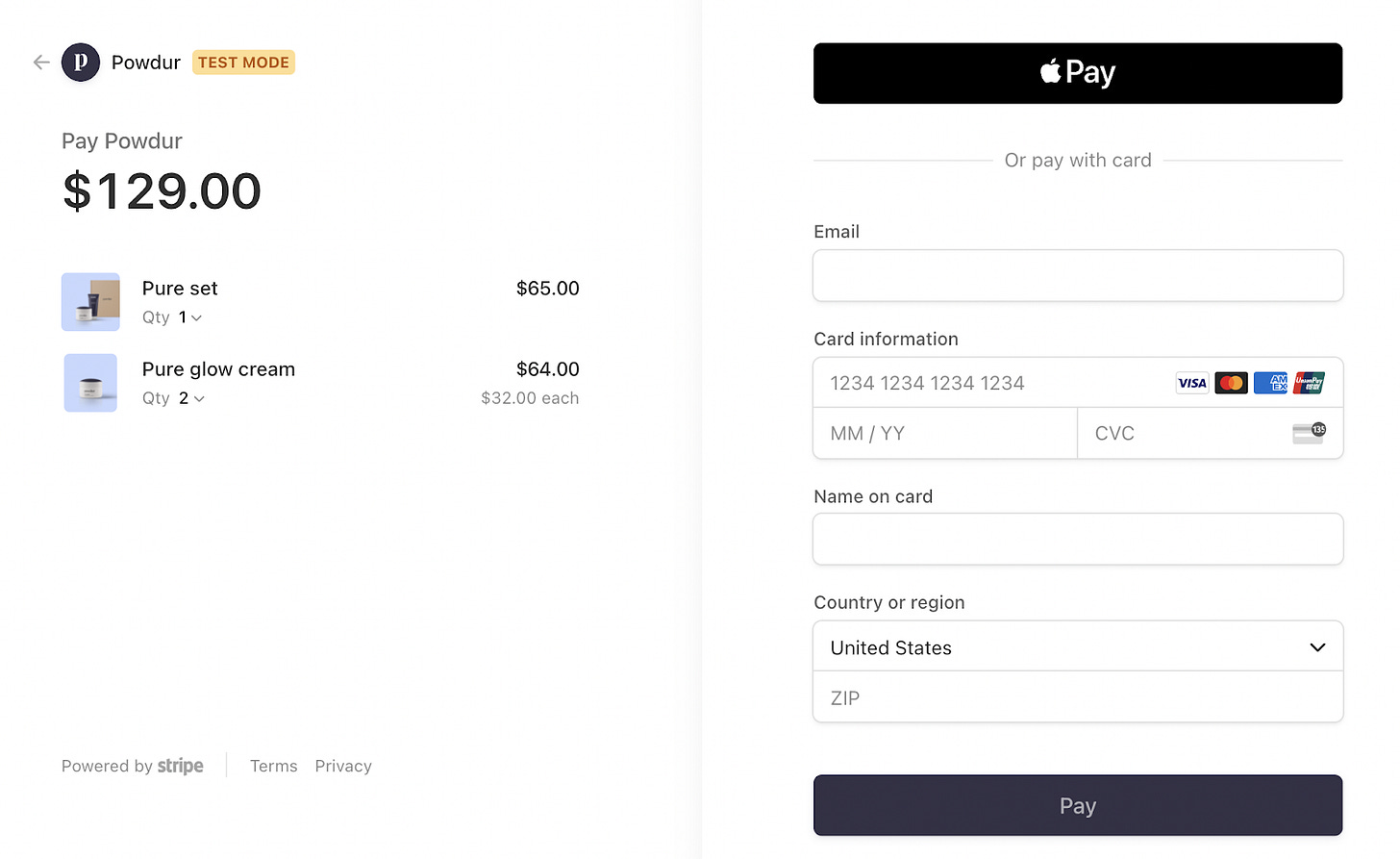
Task: Click the UnionPay card brand icon
Action: click(x=1310, y=382)
